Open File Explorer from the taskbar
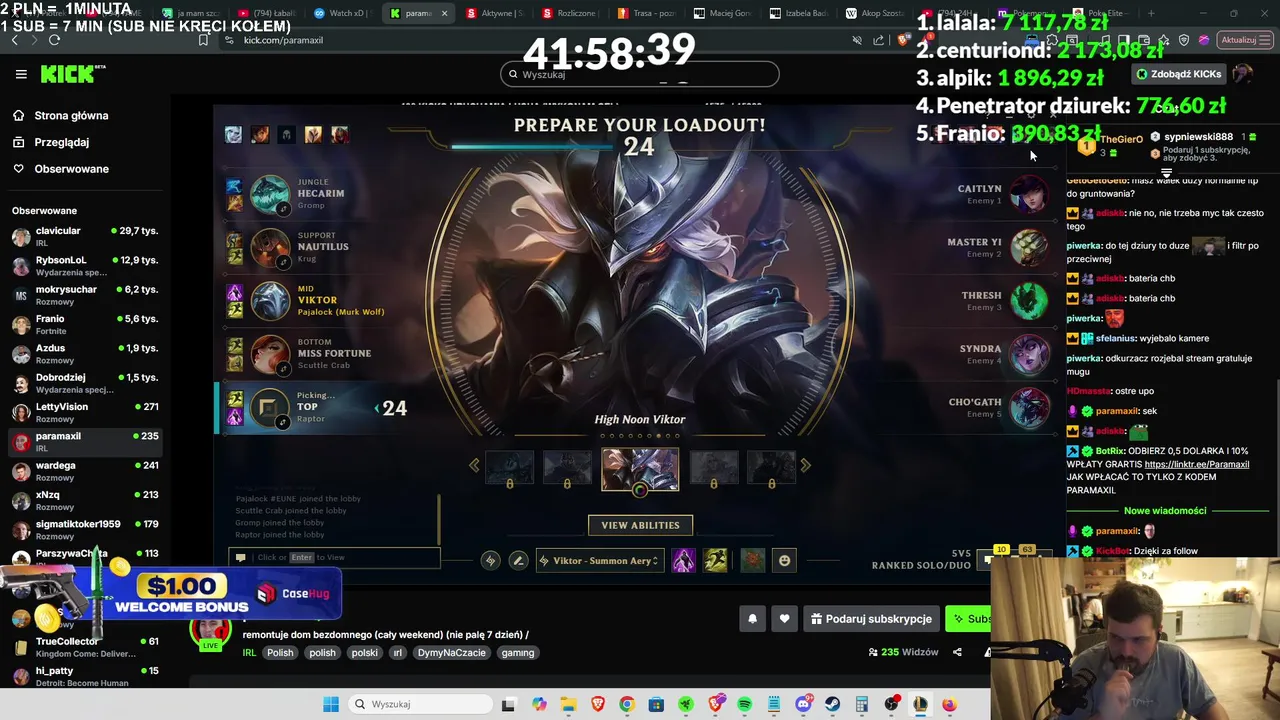The height and width of the screenshot is (720, 1280). click(x=568, y=704)
